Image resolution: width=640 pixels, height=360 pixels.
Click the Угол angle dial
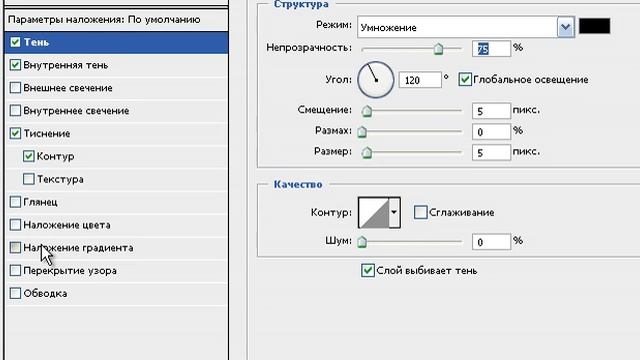tap(376, 80)
